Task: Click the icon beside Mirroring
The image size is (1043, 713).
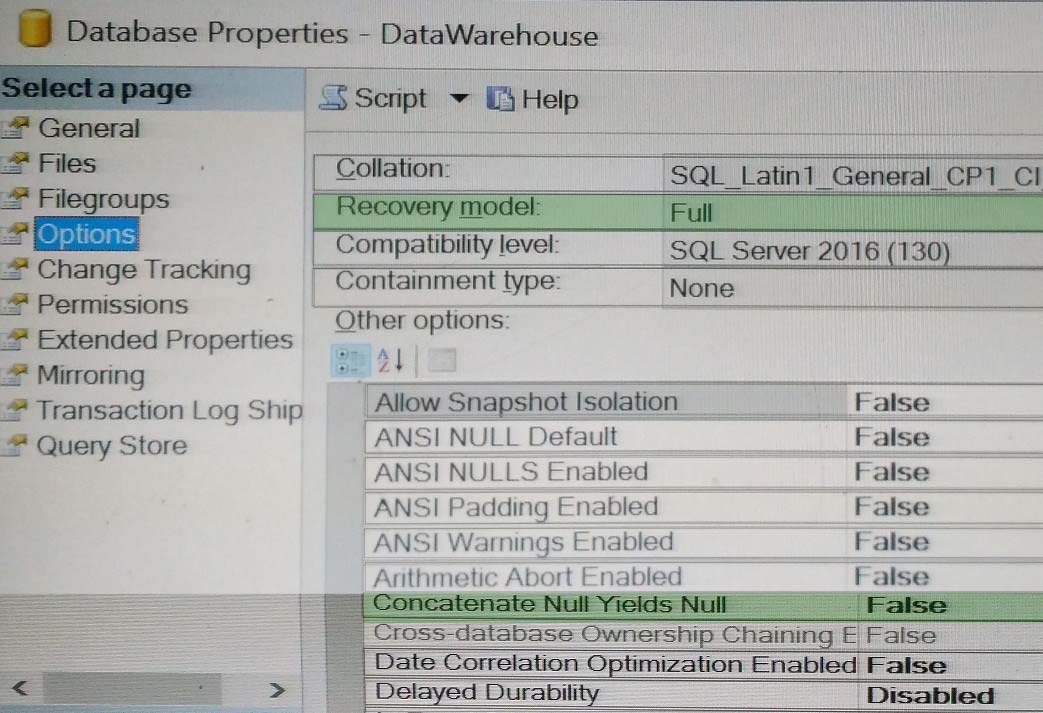Action: (x=16, y=374)
